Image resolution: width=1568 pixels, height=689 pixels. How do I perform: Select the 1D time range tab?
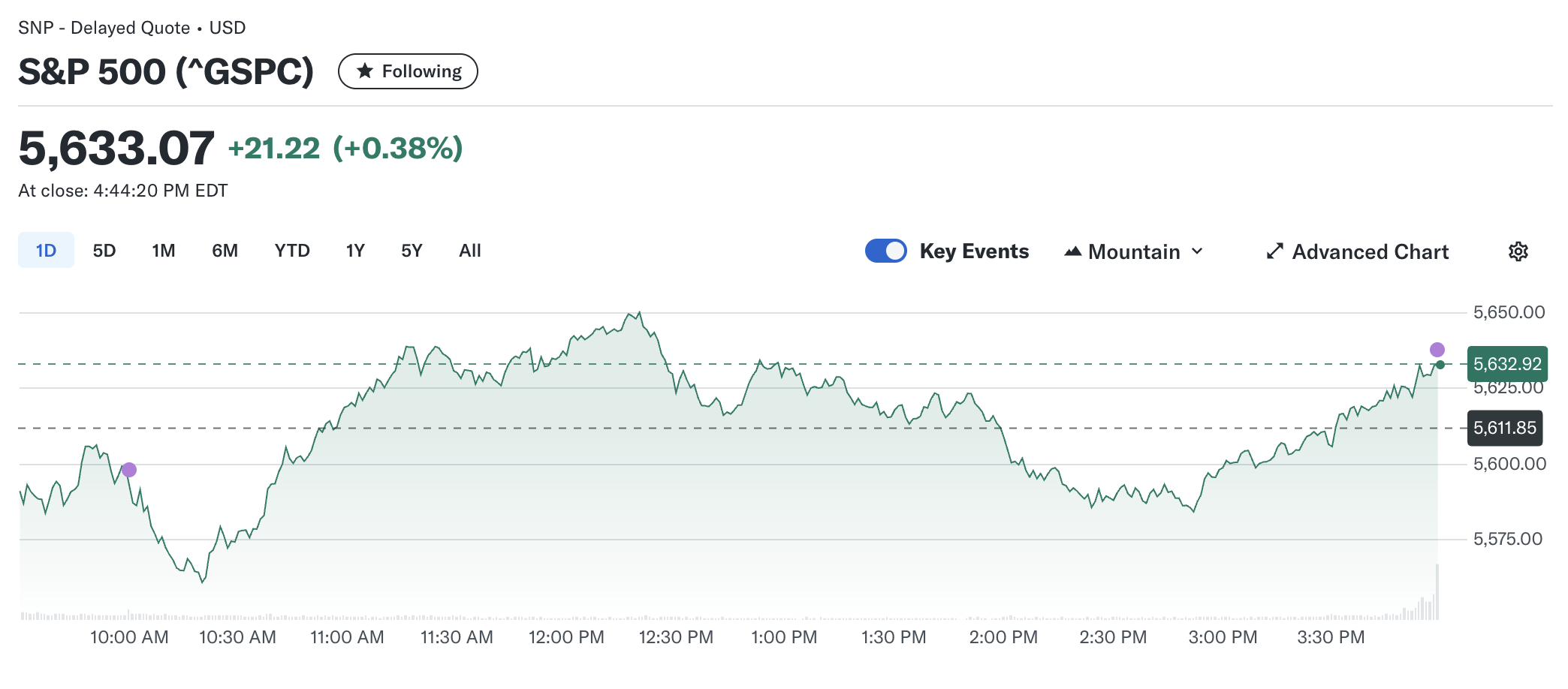tap(47, 250)
